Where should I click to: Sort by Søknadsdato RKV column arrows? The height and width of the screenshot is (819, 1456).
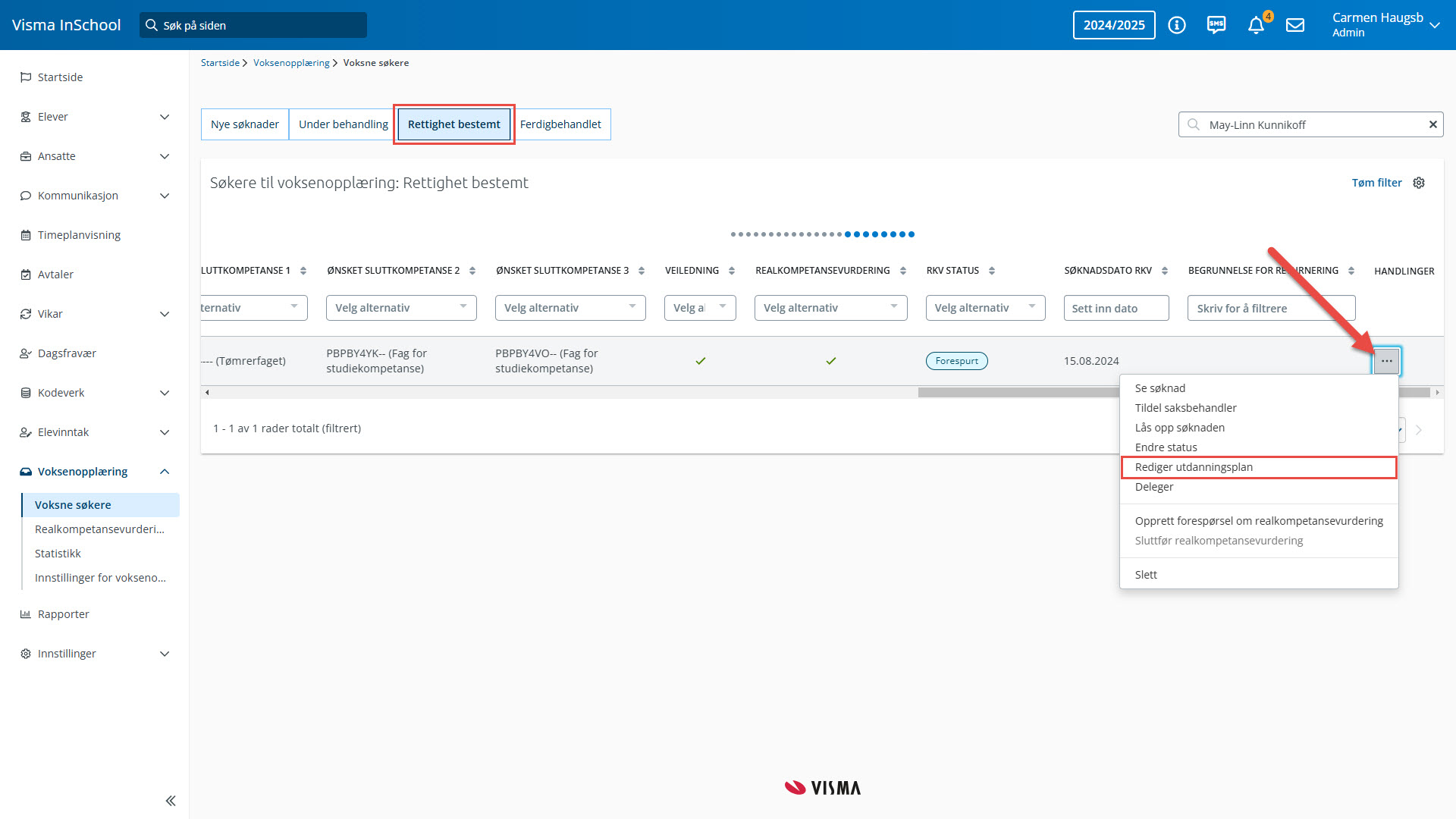1165,271
